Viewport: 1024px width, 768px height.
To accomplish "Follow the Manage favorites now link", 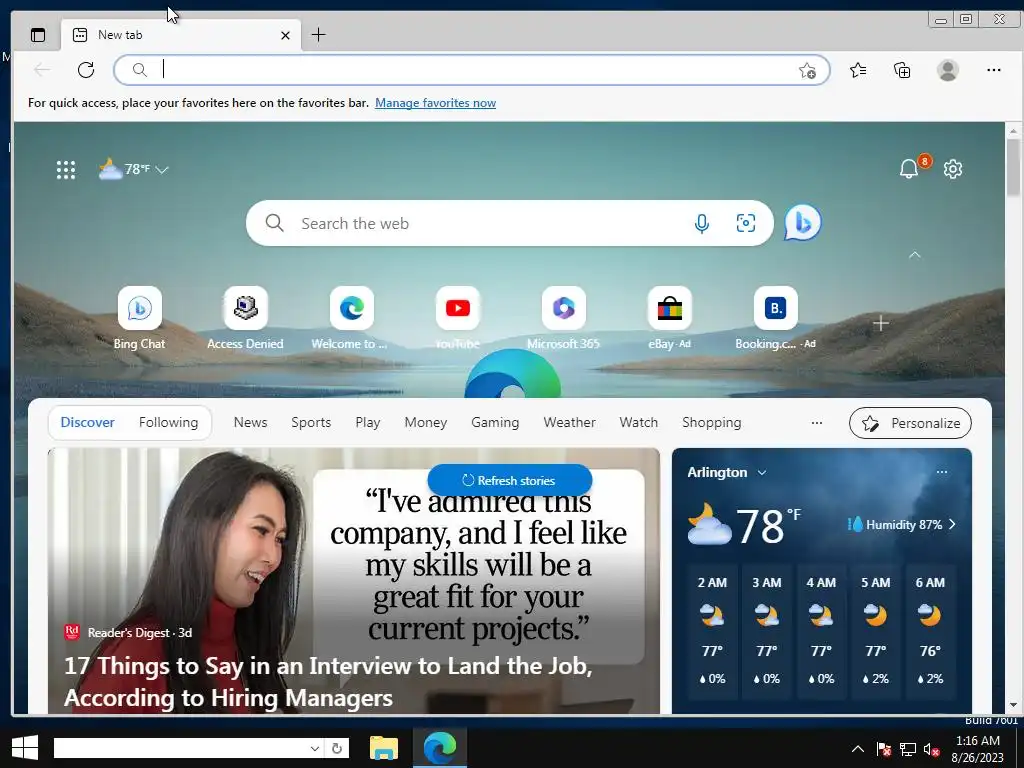I will [x=436, y=103].
